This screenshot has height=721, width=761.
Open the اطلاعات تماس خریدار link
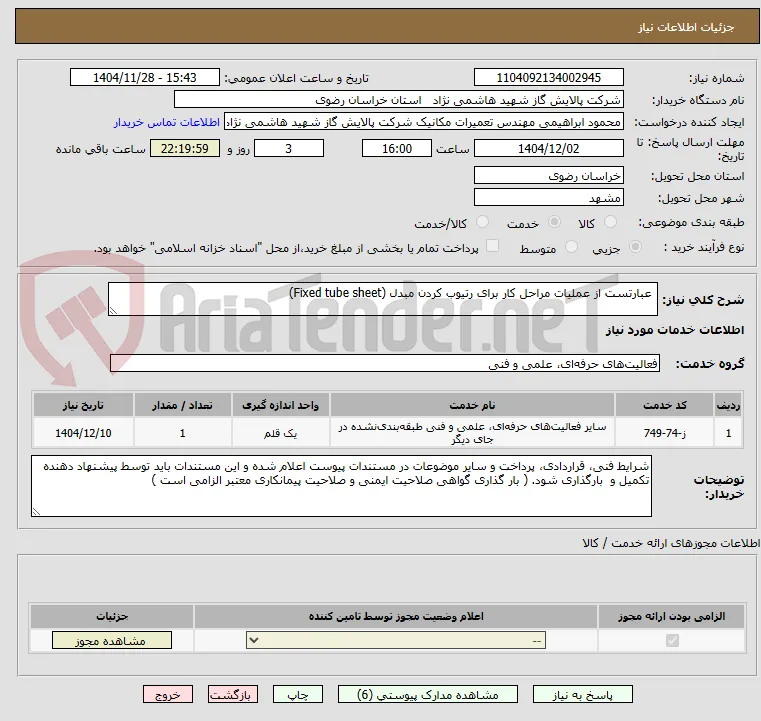click(x=167, y=122)
